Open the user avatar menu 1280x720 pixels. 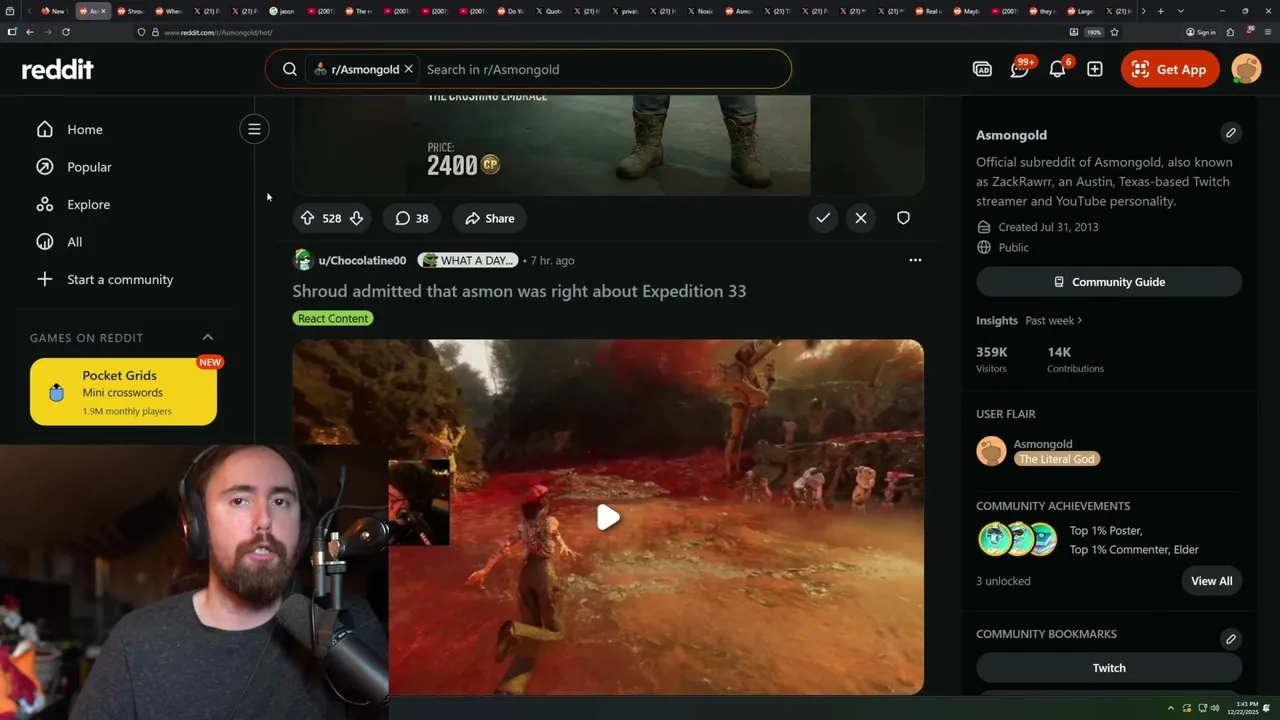point(1246,69)
